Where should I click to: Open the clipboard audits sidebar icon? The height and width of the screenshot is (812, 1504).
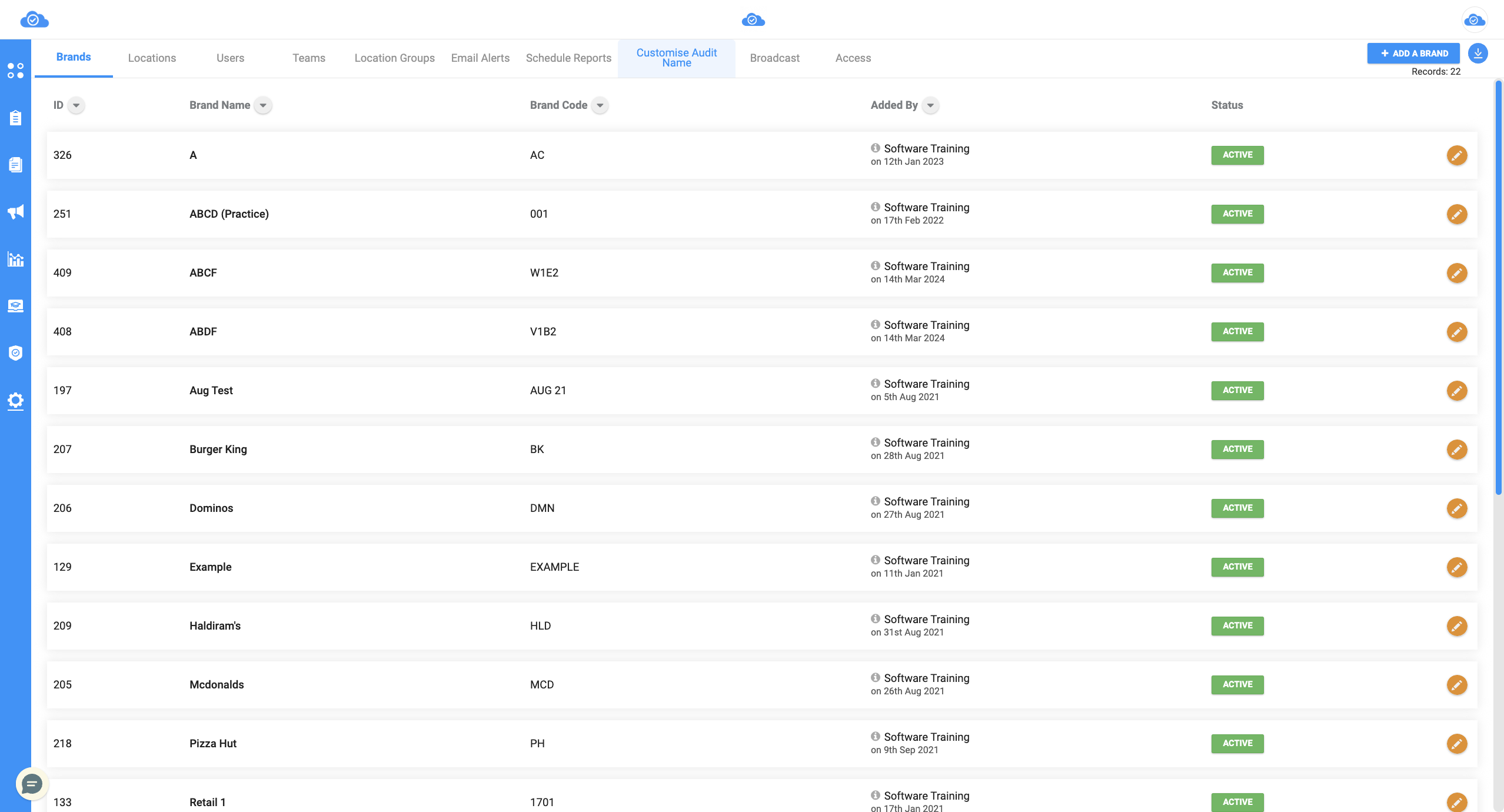point(15,118)
